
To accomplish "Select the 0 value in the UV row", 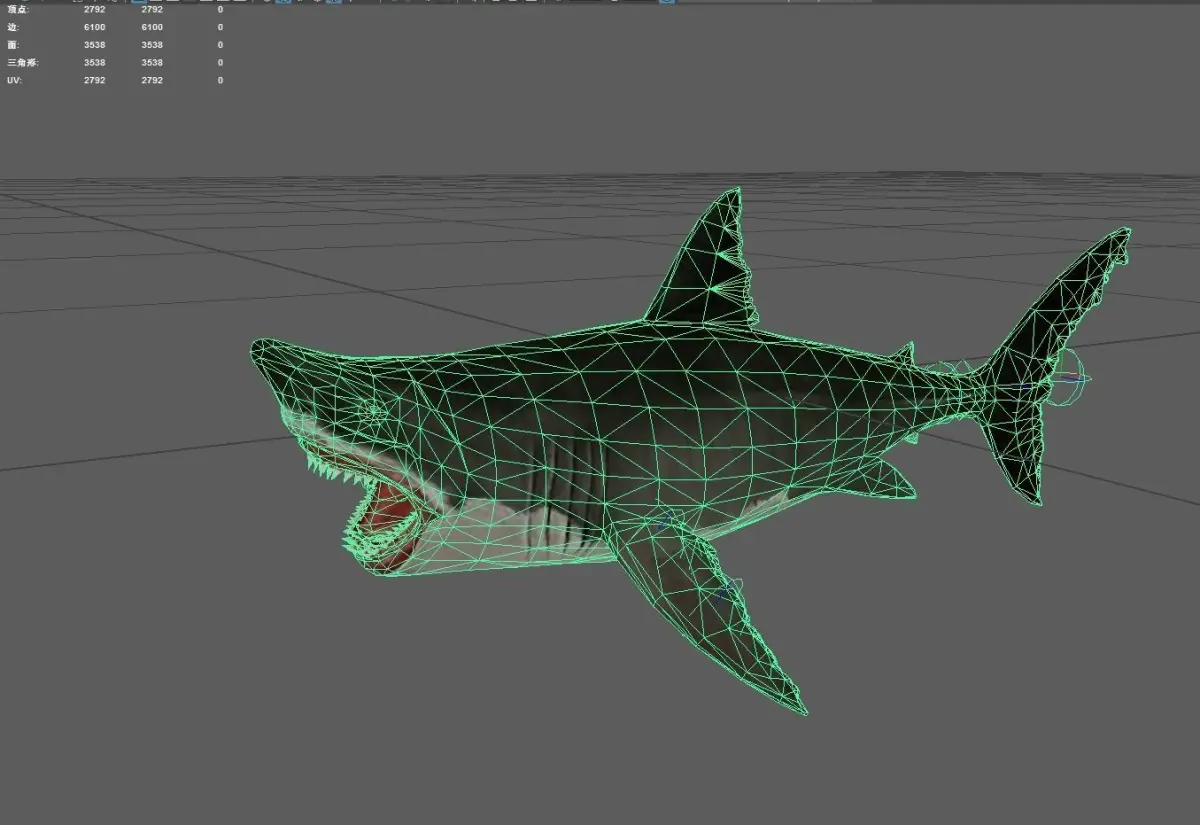I will [x=220, y=80].
